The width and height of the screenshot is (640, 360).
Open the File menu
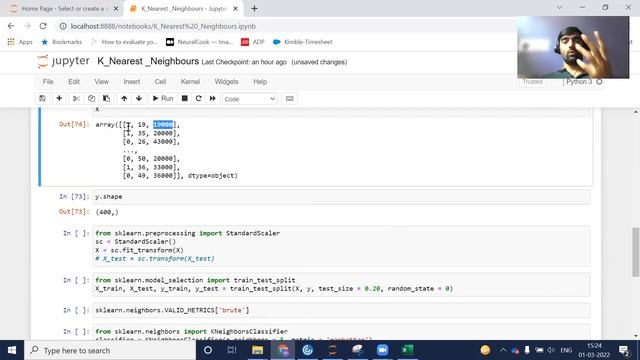pyautogui.click(x=48, y=82)
